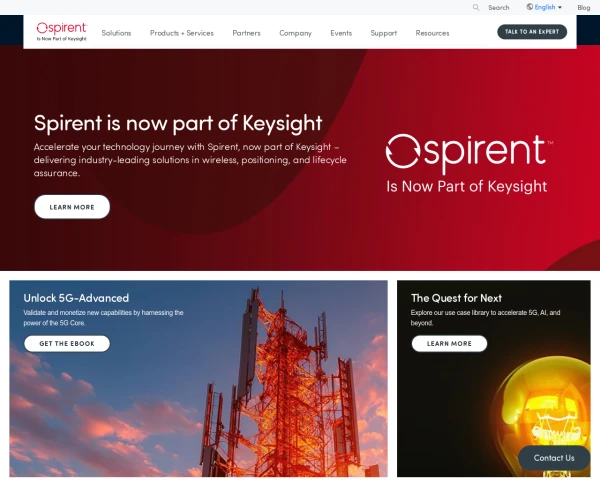The width and height of the screenshot is (600, 480).
Task: Click the Talk to an Expert button
Action: point(532,32)
